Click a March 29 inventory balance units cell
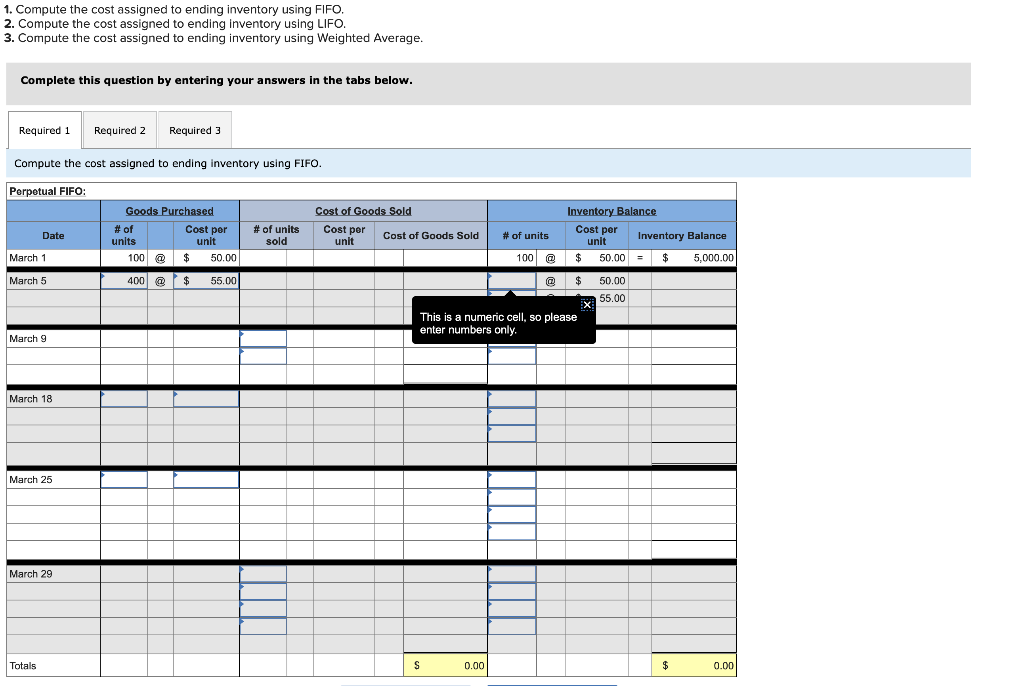 click(512, 574)
